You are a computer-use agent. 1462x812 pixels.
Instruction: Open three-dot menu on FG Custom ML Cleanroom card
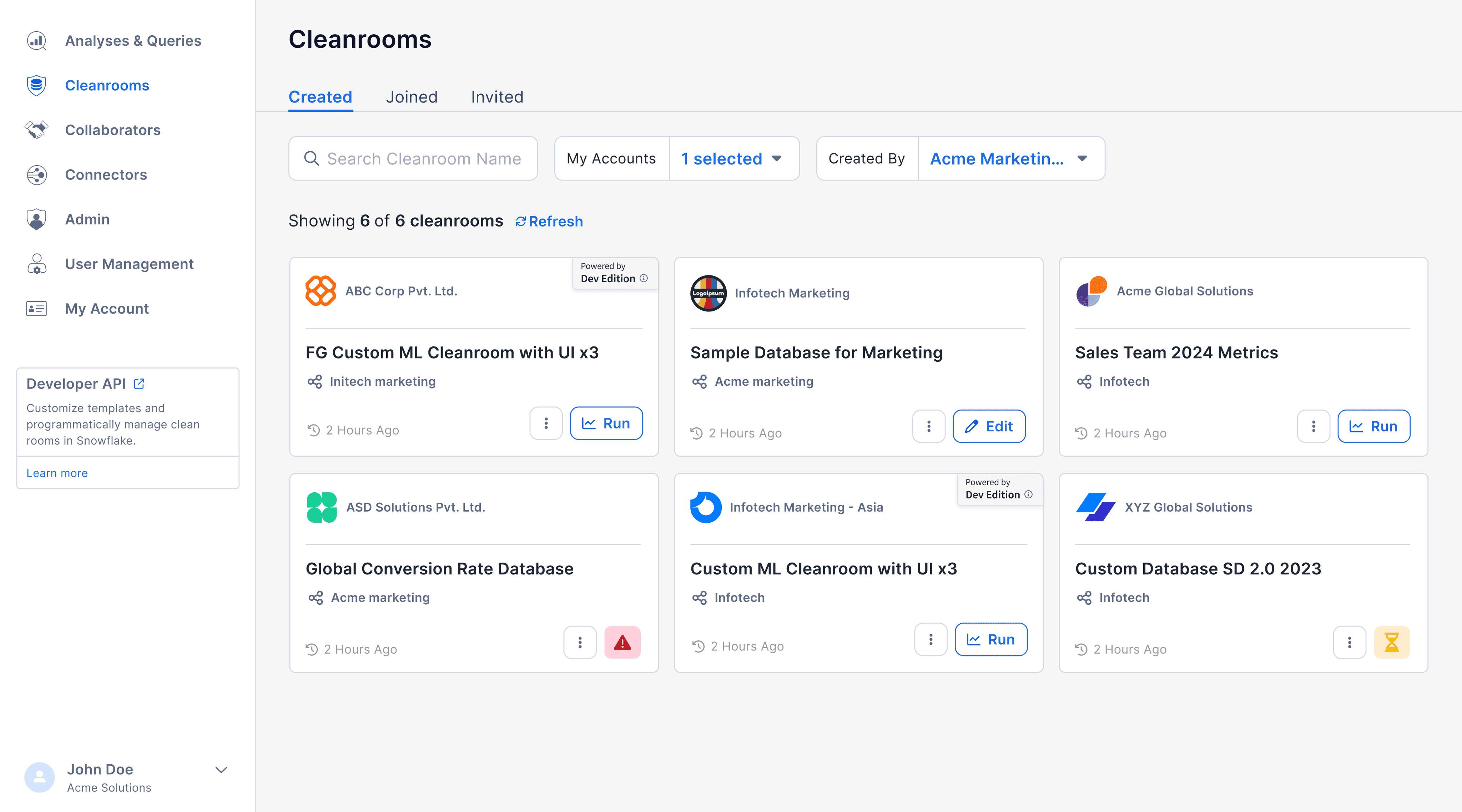click(x=545, y=423)
